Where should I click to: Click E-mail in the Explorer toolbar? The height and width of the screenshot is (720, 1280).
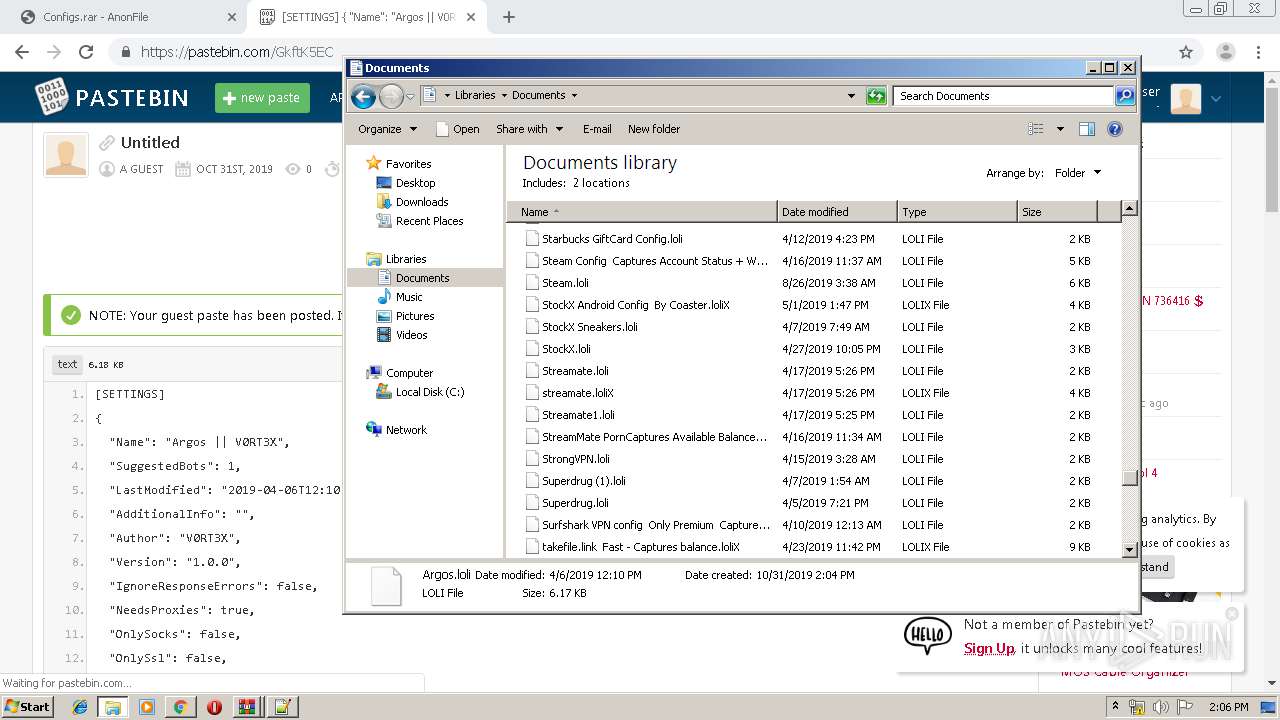click(x=597, y=129)
